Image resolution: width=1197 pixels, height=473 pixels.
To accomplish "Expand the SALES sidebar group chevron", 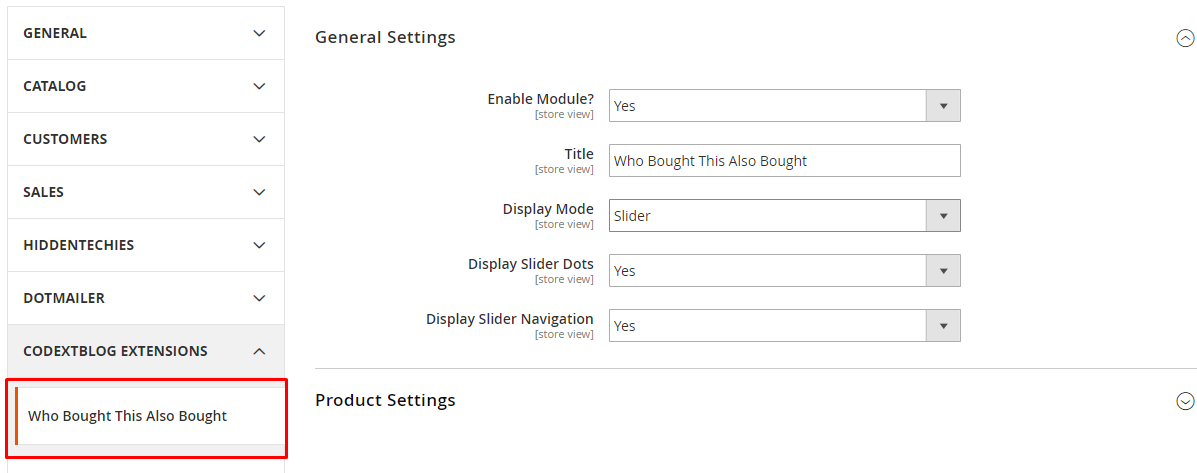I will pos(259,192).
